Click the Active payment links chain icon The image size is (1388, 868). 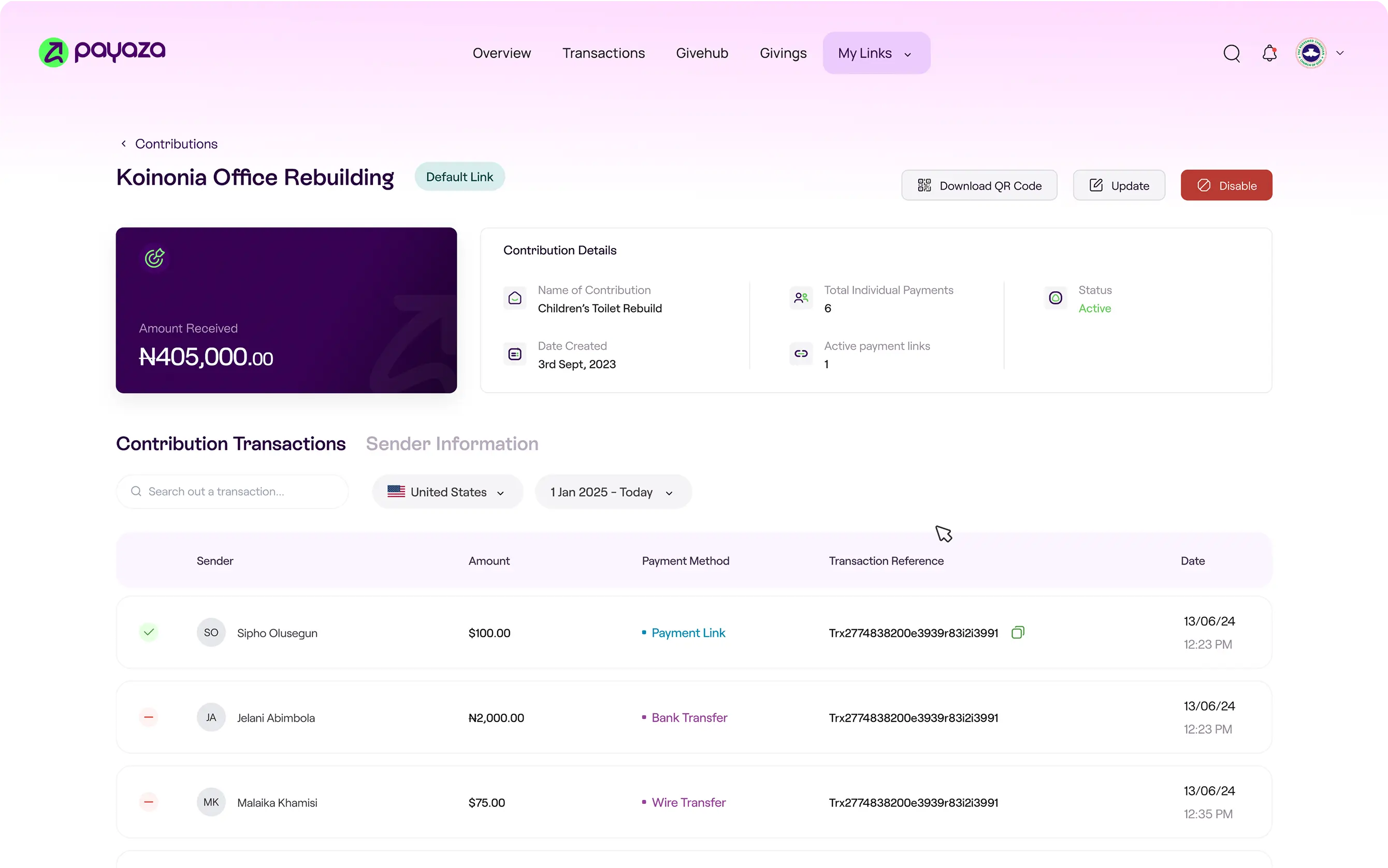(801, 354)
